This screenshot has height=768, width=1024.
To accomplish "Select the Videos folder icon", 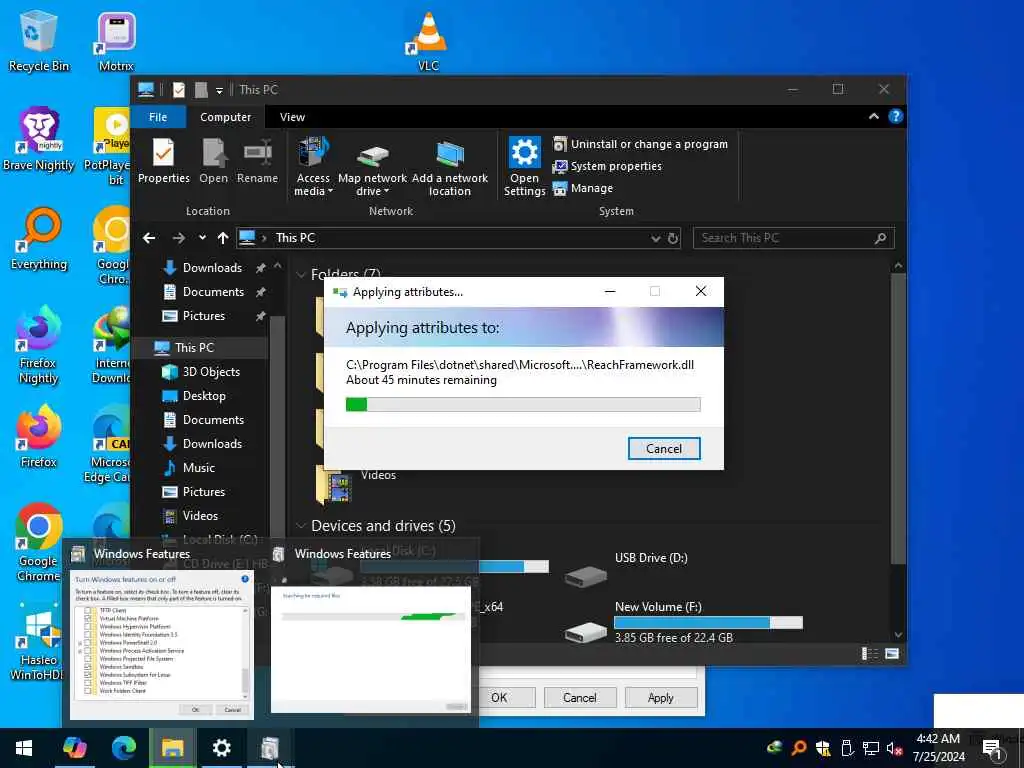I will pyautogui.click(x=336, y=486).
